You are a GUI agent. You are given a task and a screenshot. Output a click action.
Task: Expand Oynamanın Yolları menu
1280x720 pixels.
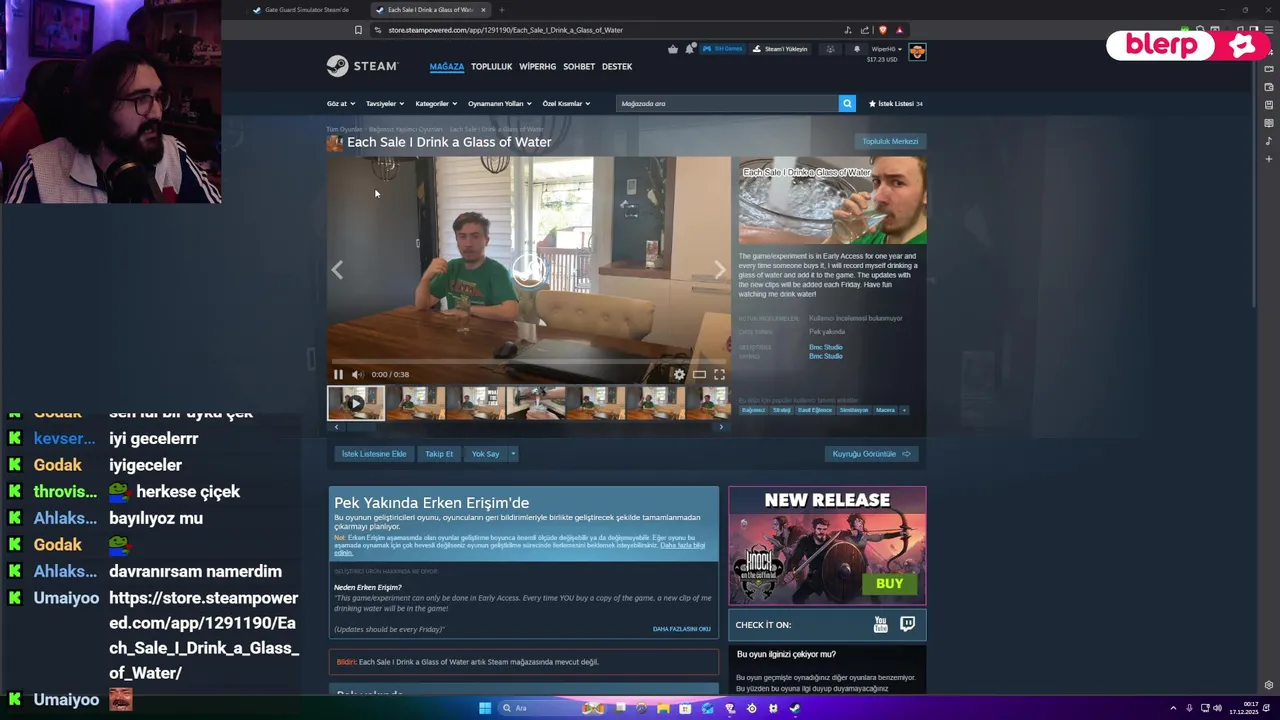click(x=499, y=103)
